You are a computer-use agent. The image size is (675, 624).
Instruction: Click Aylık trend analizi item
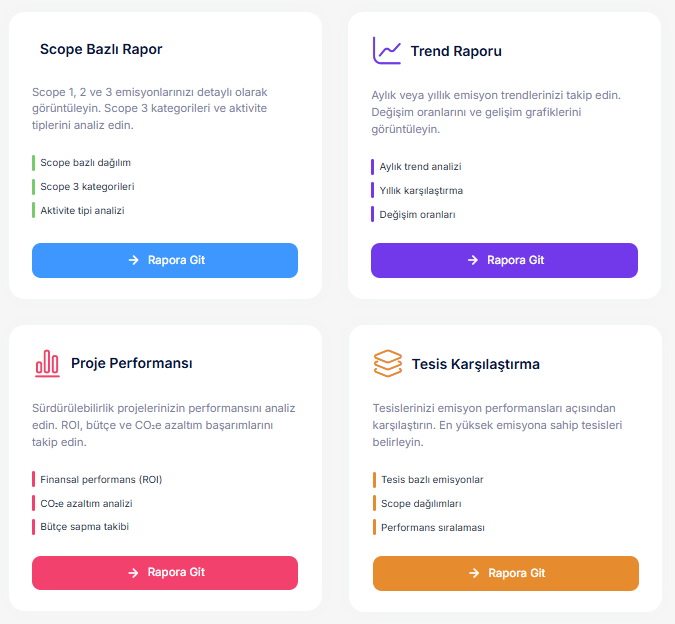click(x=420, y=167)
